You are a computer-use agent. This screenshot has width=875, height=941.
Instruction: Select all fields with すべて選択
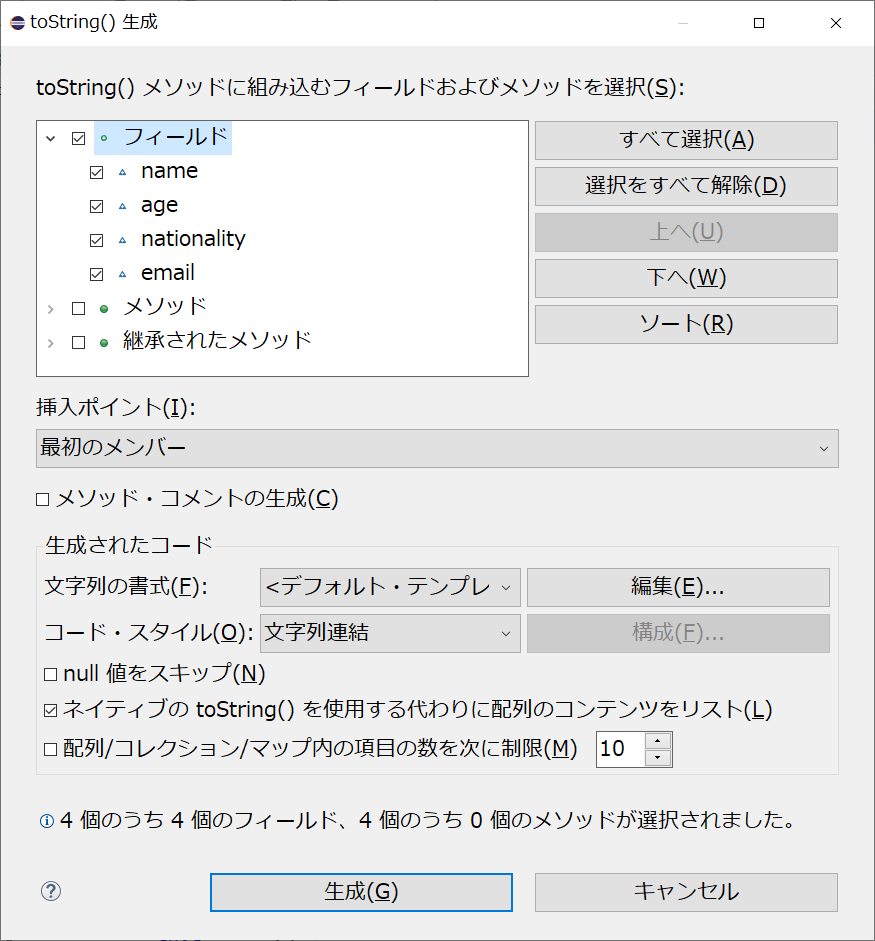(685, 140)
